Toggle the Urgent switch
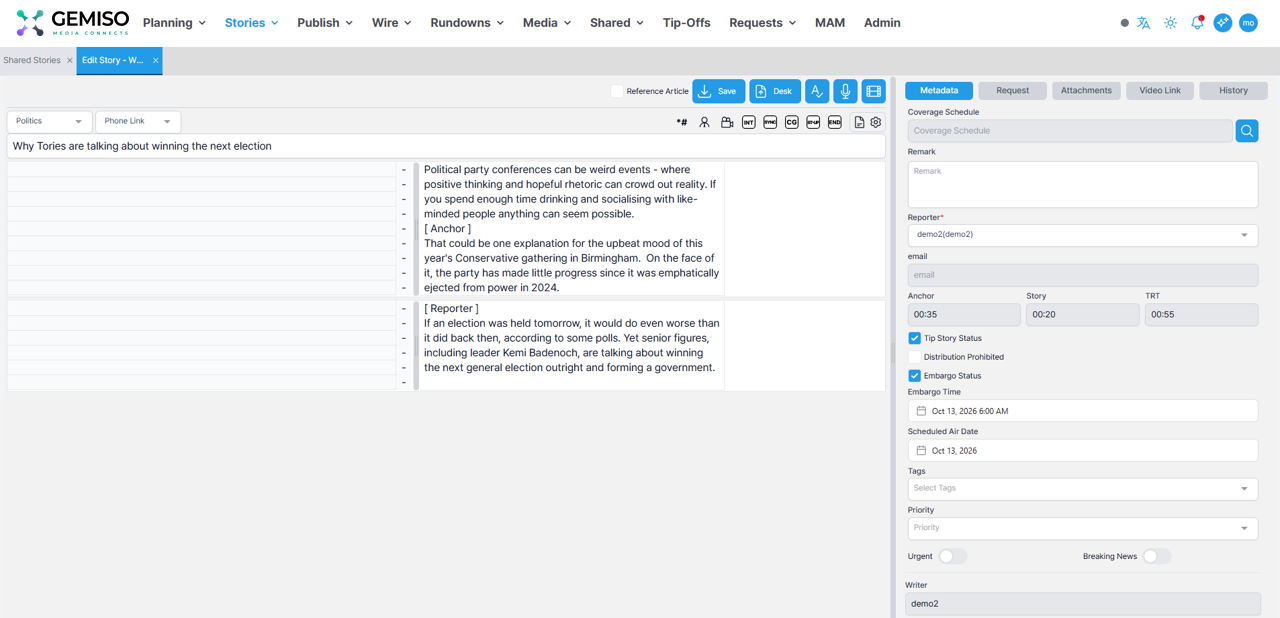The height and width of the screenshot is (618, 1280). [952, 556]
